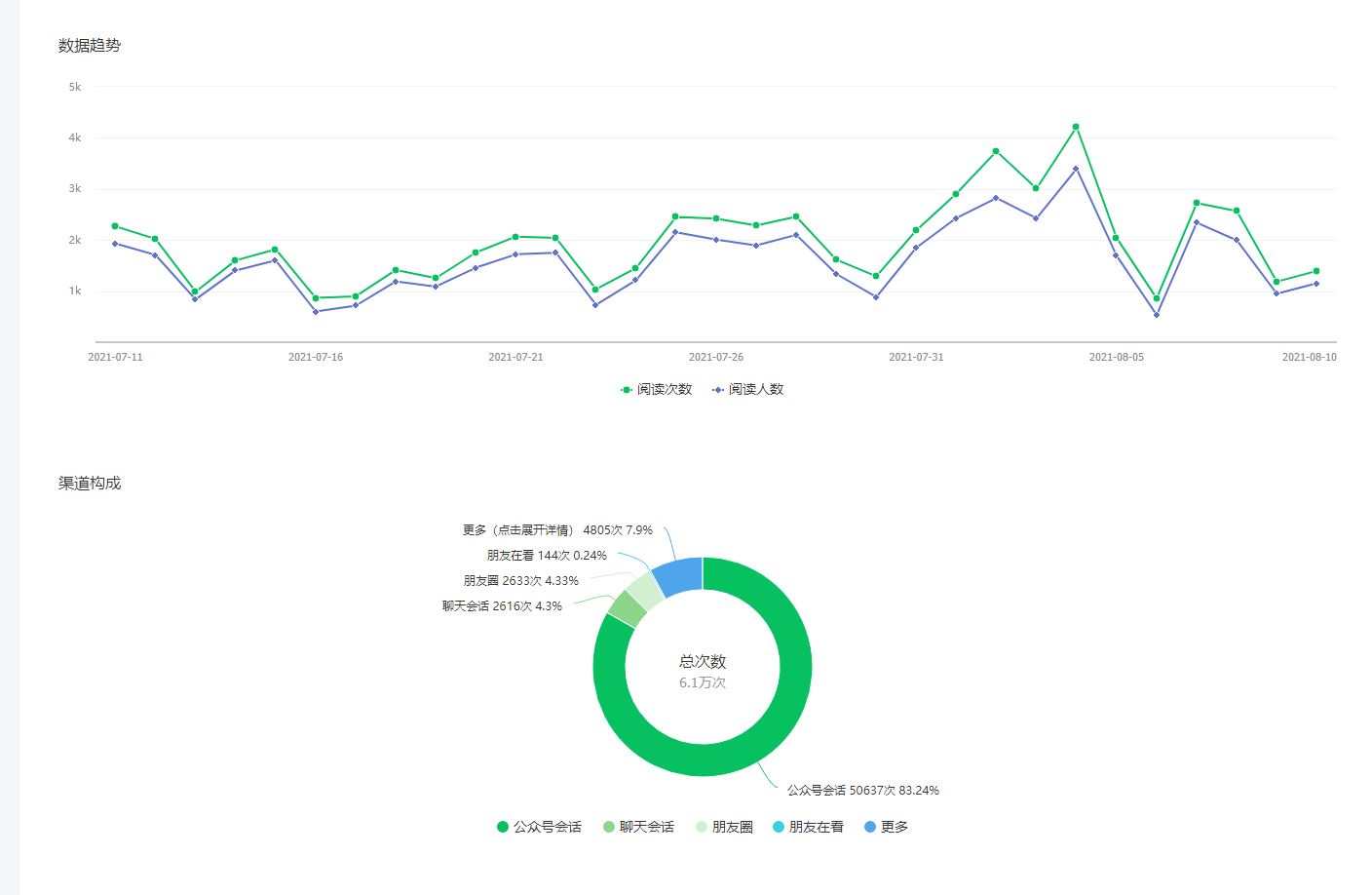The width and height of the screenshot is (1372, 895).
Task: Click the 总次数 center donut label
Action: 703,661
